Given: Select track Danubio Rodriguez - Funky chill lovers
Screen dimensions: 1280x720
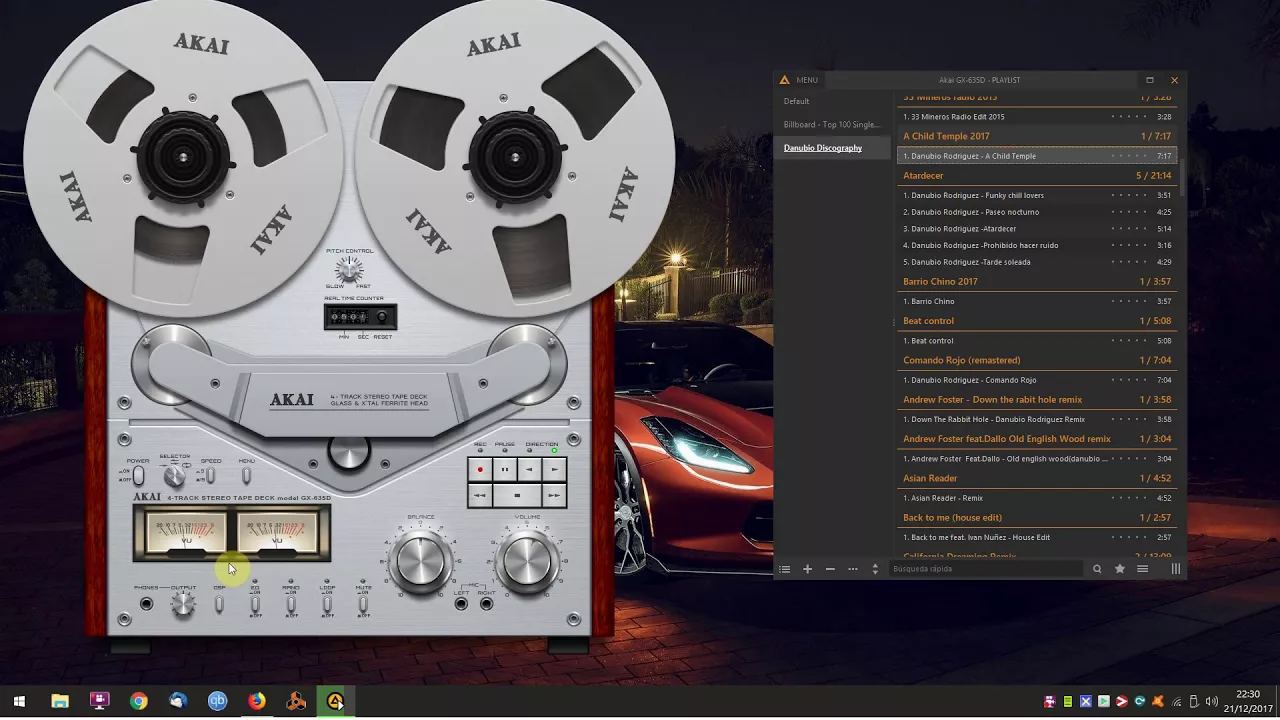Looking at the screenshot, I should (x=1037, y=195).
